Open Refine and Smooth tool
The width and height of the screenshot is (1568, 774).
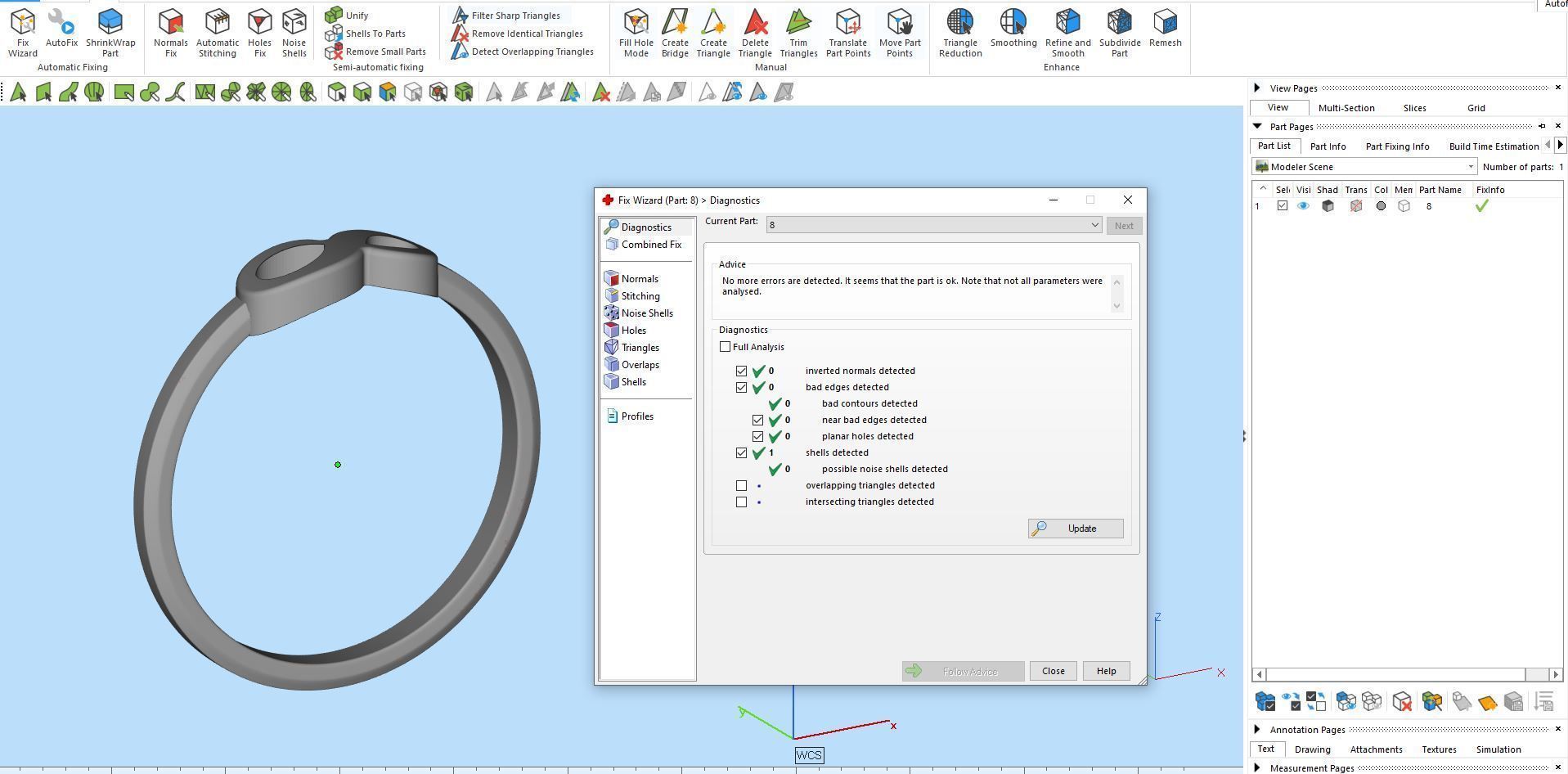tap(1067, 33)
